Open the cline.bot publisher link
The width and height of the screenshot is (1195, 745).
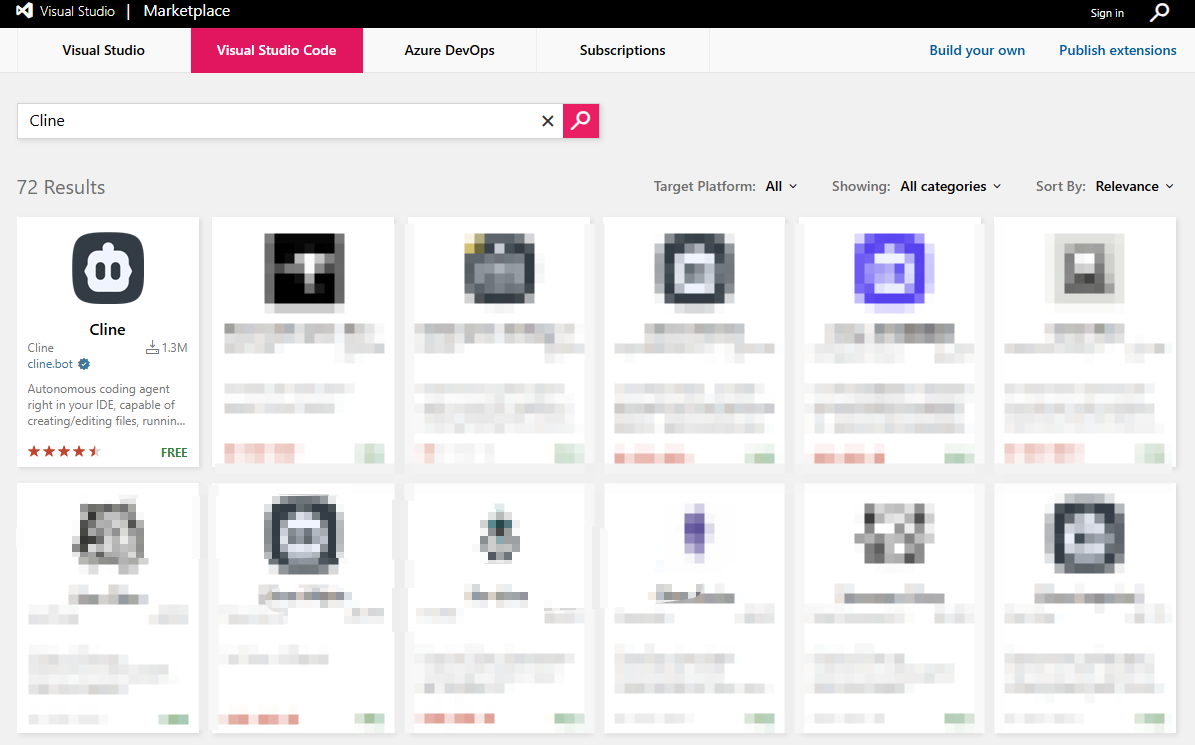50,364
